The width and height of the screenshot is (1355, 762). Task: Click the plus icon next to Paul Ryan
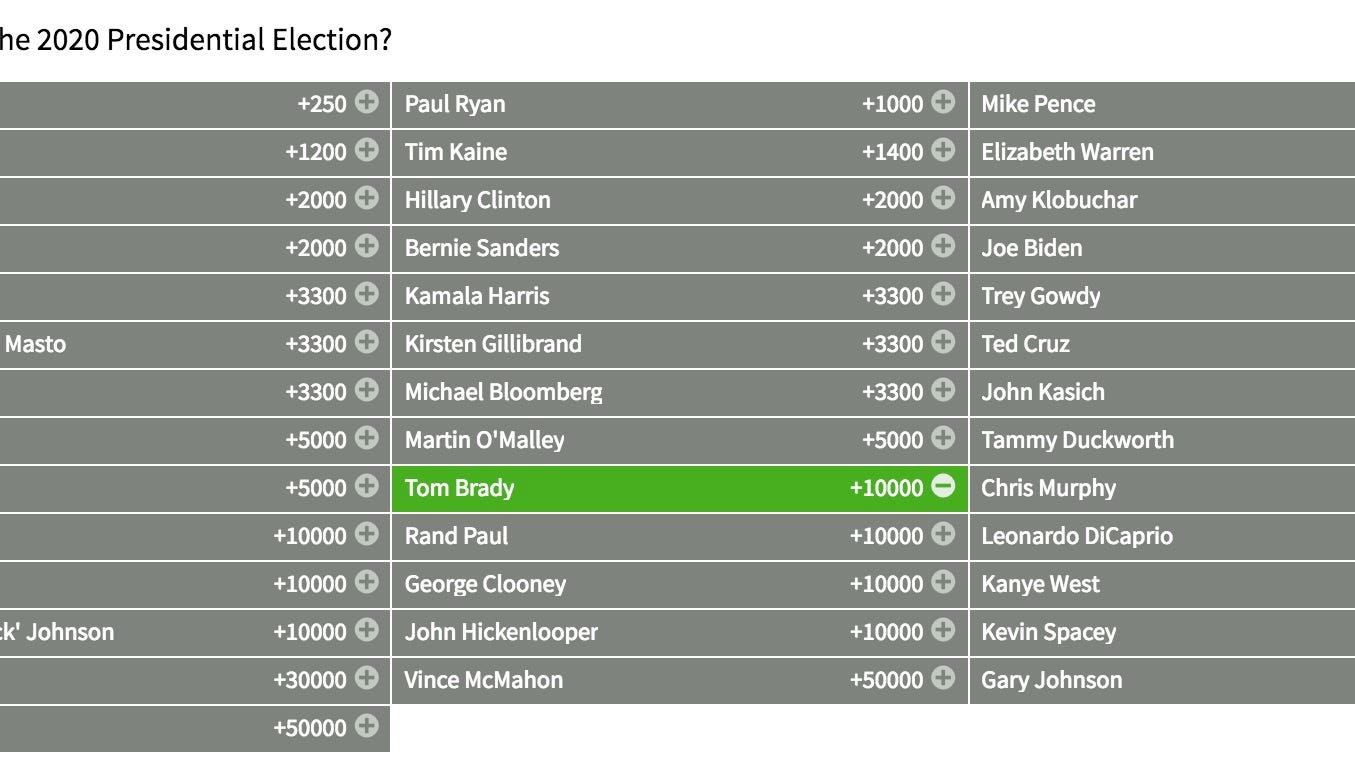[943, 102]
